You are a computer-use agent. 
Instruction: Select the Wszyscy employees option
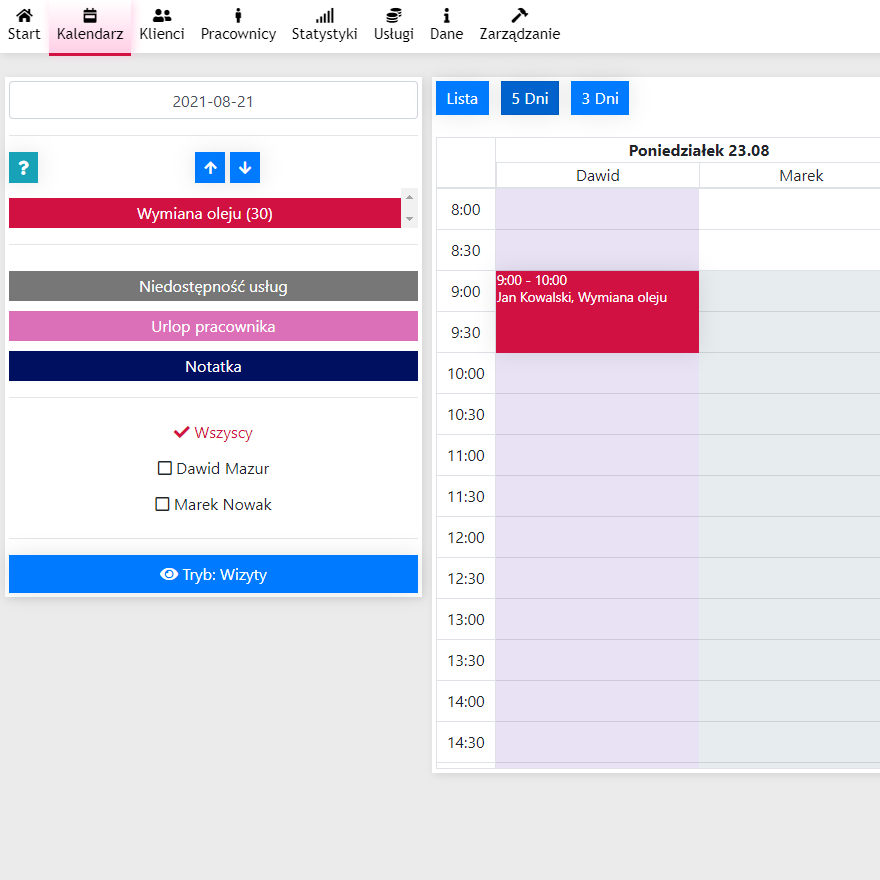click(213, 433)
